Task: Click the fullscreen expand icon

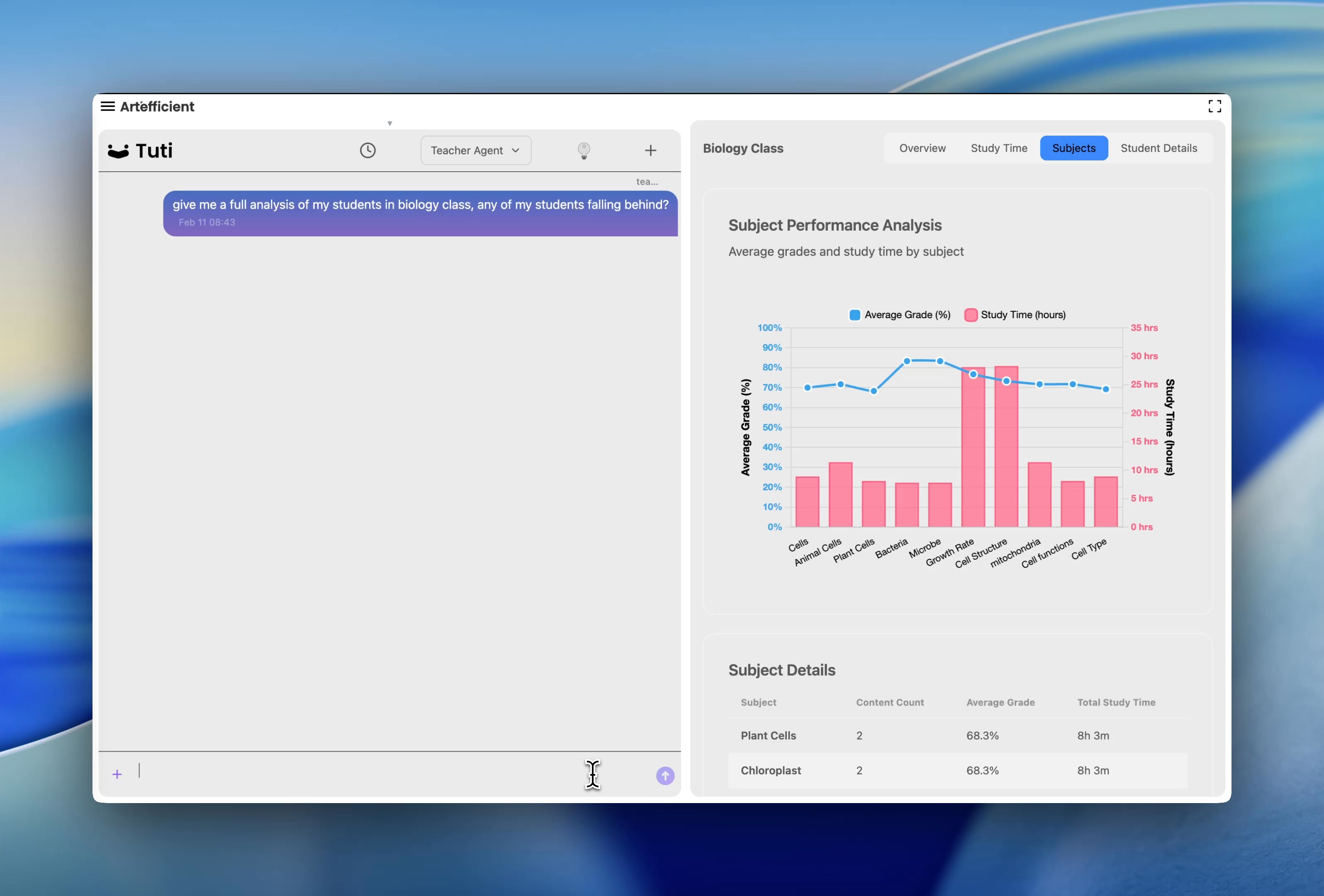Action: (x=1214, y=107)
